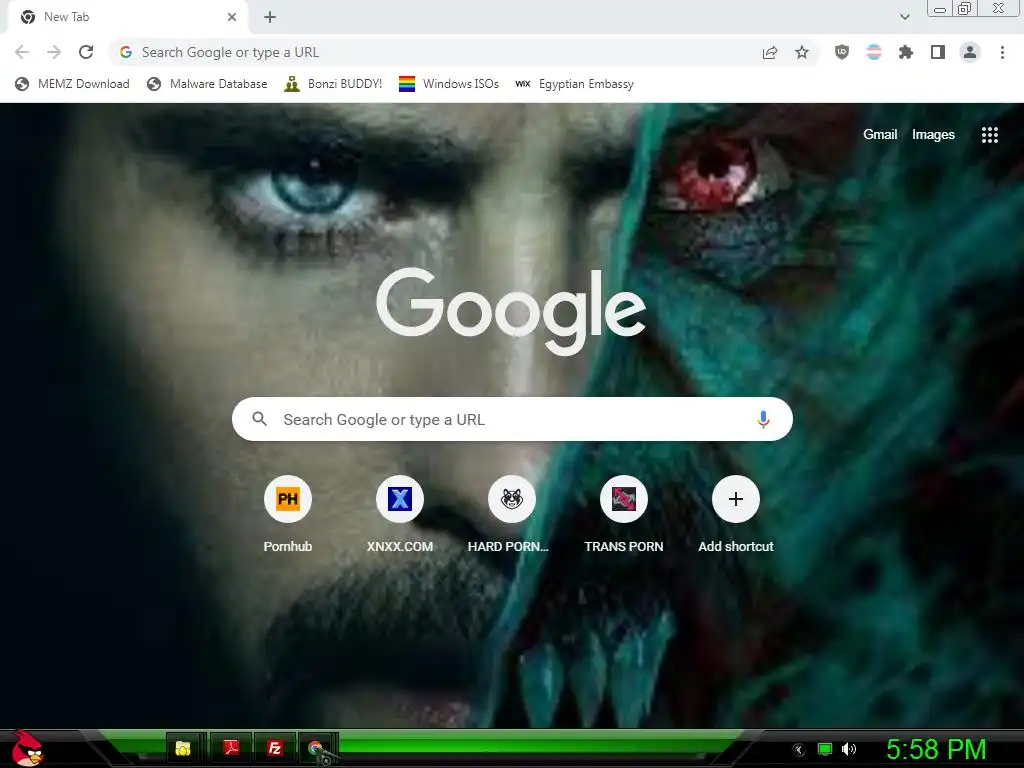The image size is (1024, 768).
Task: Reload the current page
Action: tap(86, 52)
